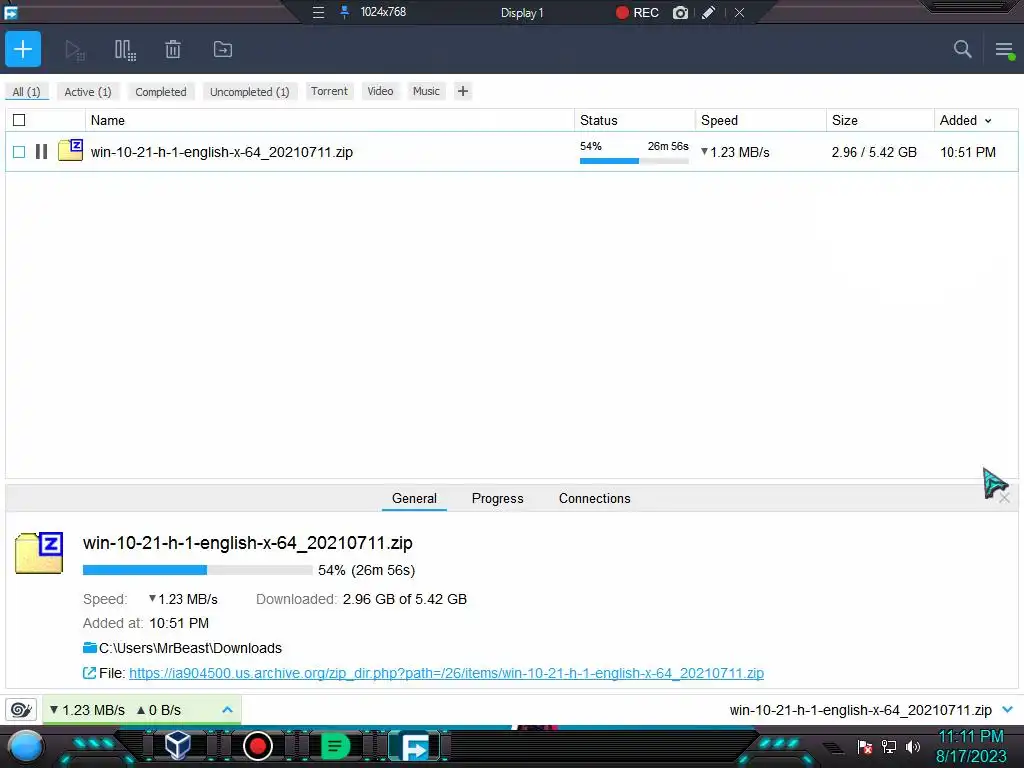Open C:\Users\MrBeast\Downloads folder path

(190, 648)
